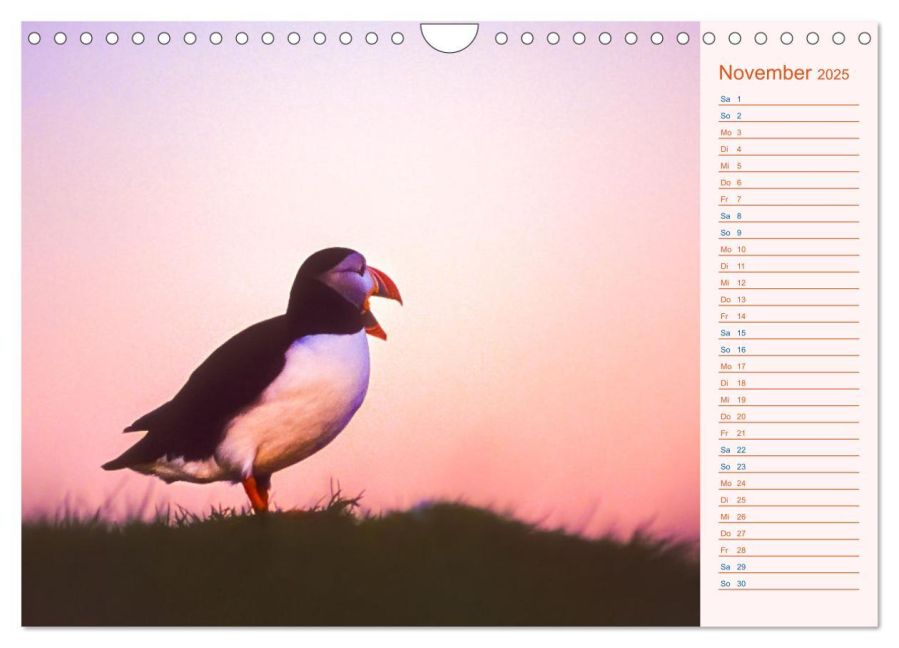The height and width of the screenshot is (648, 899).
Task: Select the Mo 24 date row
Action: click(788, 483)
